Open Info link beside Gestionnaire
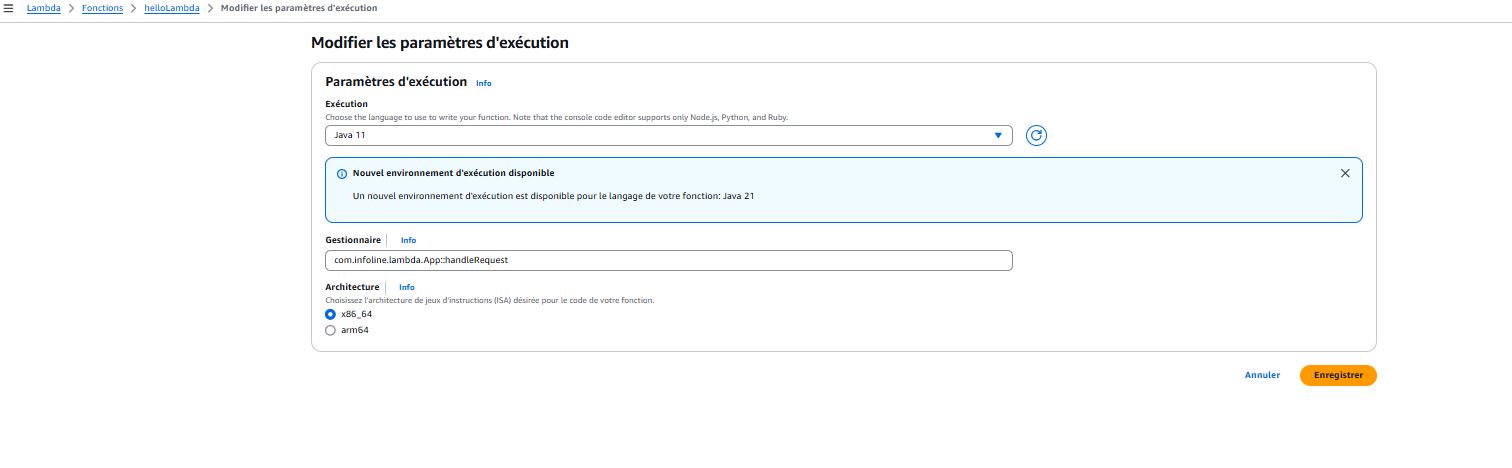1512x468 pixels. pyautogui.click(x=408, y=240)
